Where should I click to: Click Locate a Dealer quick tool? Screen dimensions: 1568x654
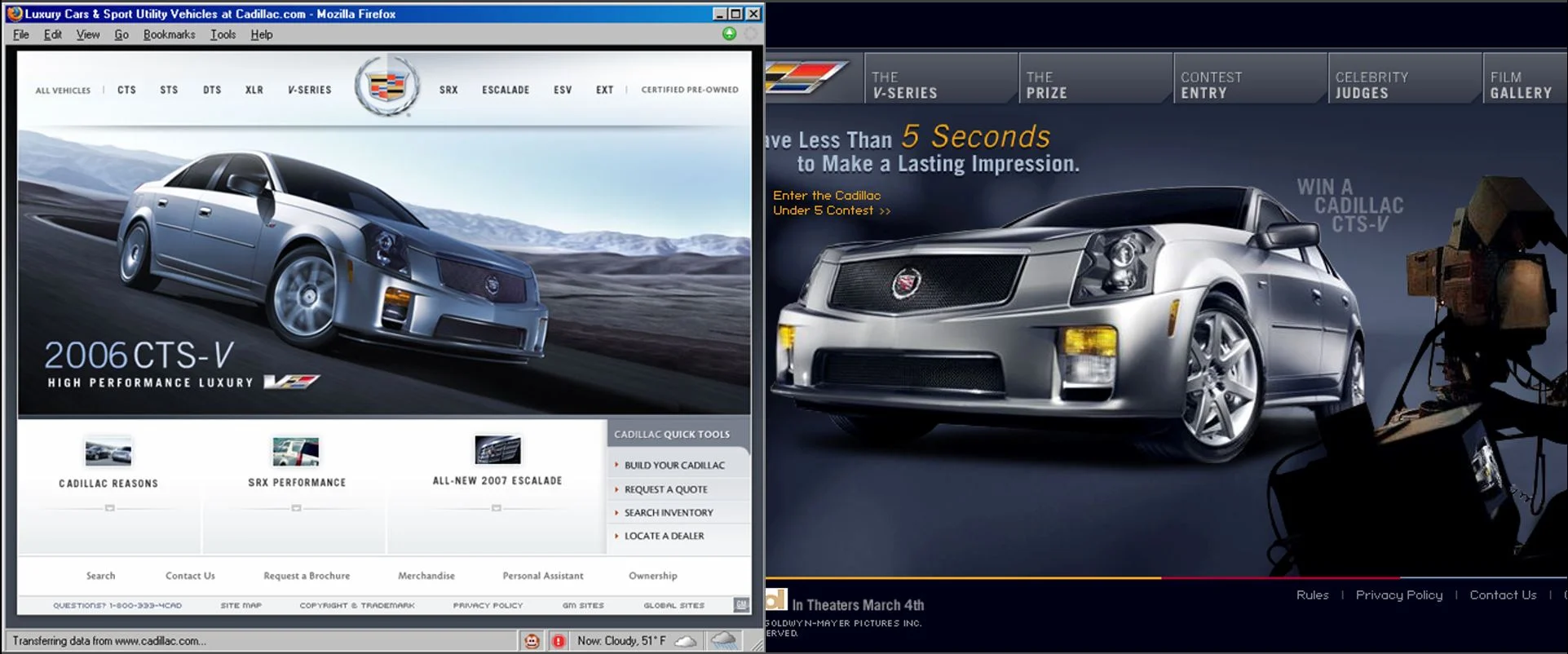[x=664, y=536]
